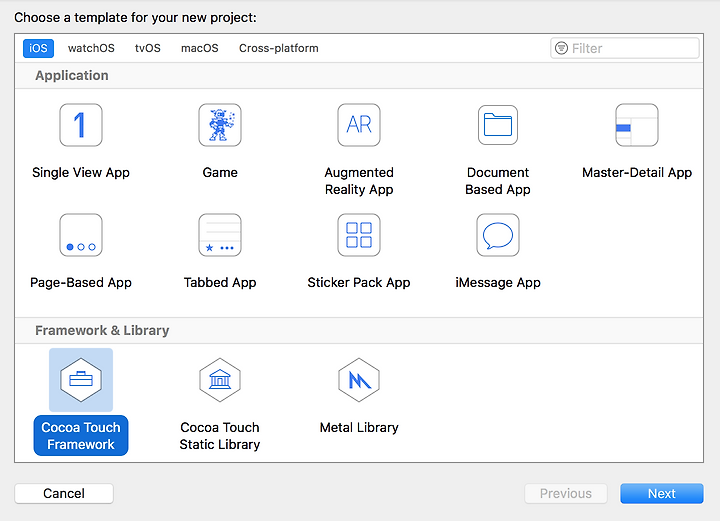This screenshot has height=521, width=720.
Task: Switch to the Cross-platform tab
Action: [278, 48]
